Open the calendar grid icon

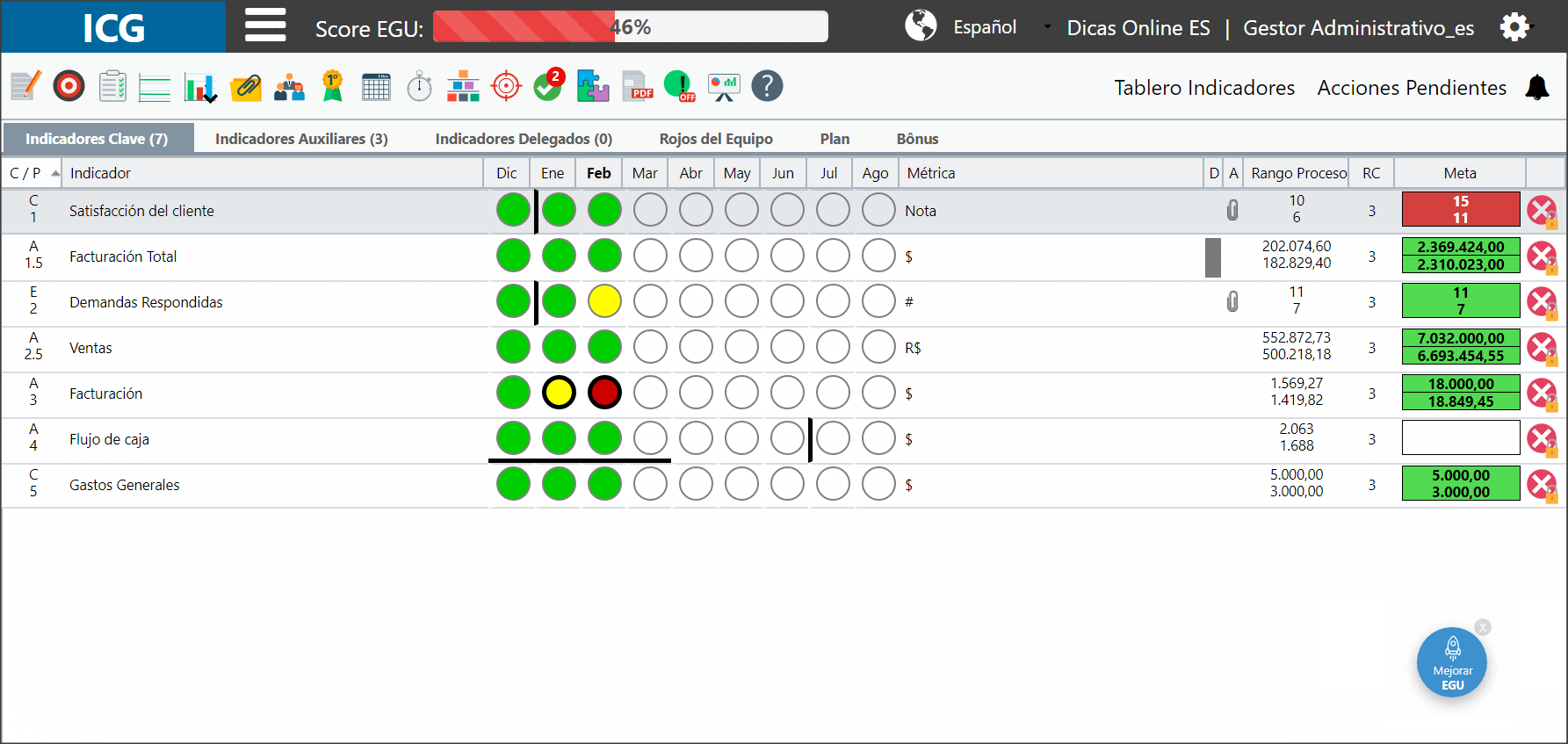tap(376, 86)
